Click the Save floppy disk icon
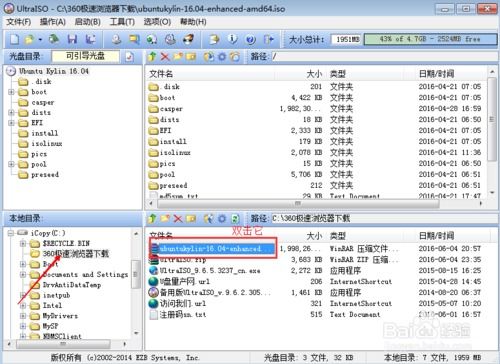500x364 pixels. pyautogui.click(x=72, y=39)
